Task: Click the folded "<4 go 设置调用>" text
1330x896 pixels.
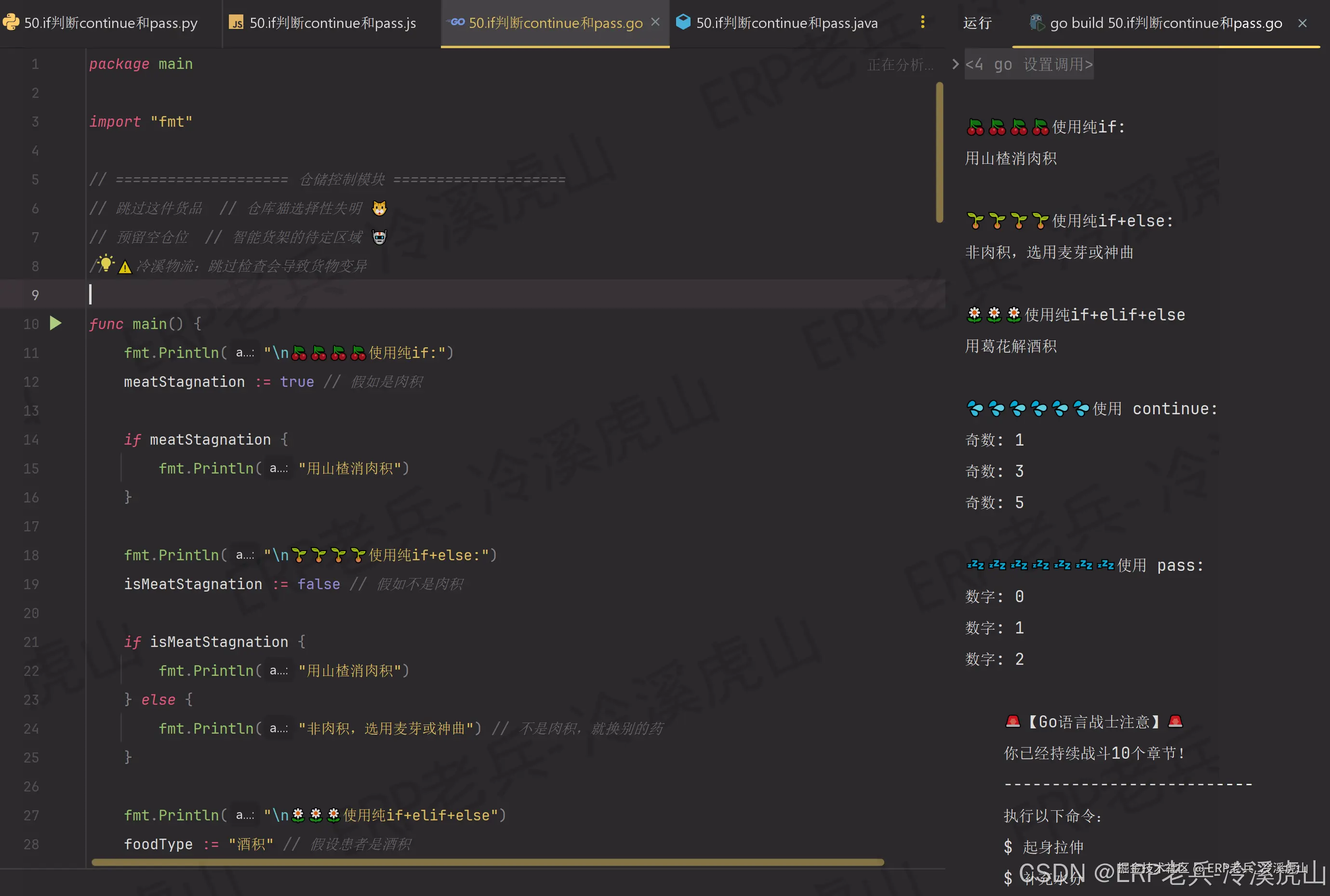Action: click(1029, 64)
